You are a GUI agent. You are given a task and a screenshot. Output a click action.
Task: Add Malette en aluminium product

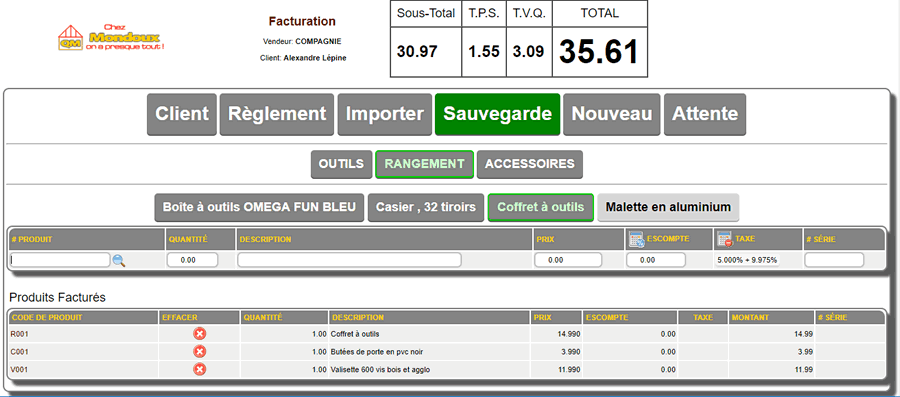point(668,207)
